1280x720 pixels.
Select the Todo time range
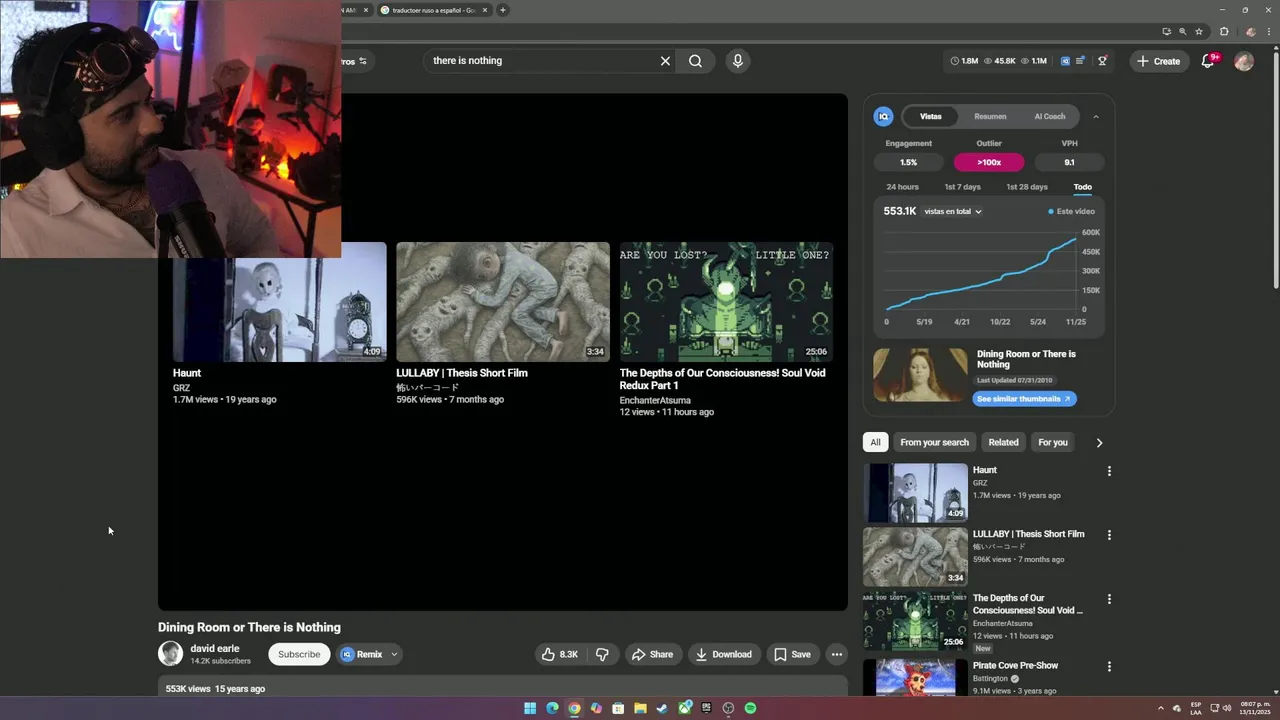point(1083,187)
